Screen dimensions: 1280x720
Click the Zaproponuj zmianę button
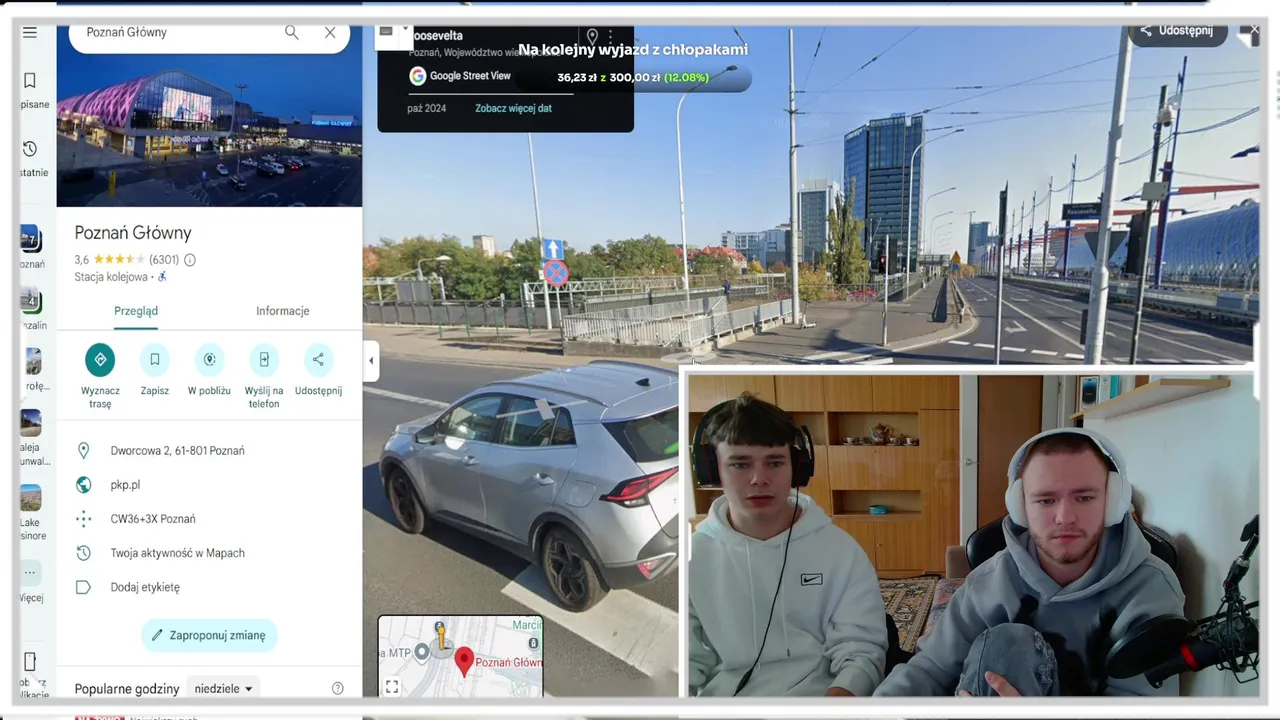tap(209, 635)
